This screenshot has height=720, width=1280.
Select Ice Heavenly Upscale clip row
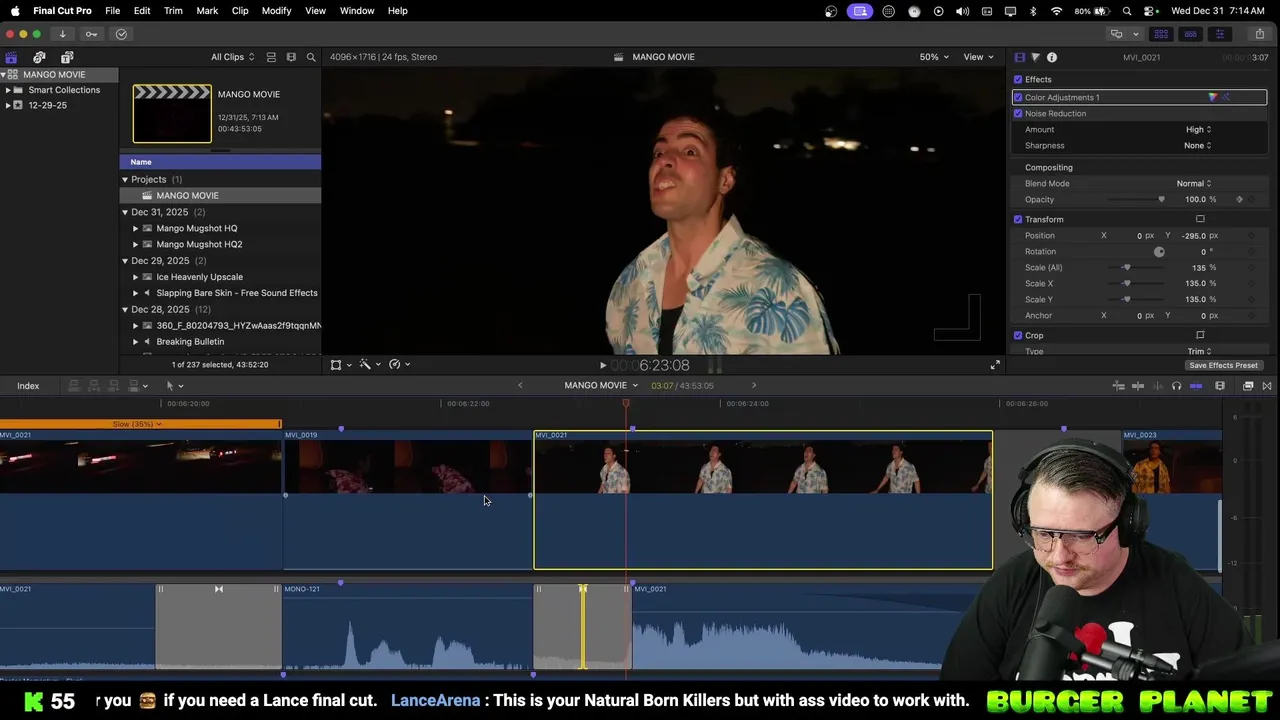click(220, 277)
